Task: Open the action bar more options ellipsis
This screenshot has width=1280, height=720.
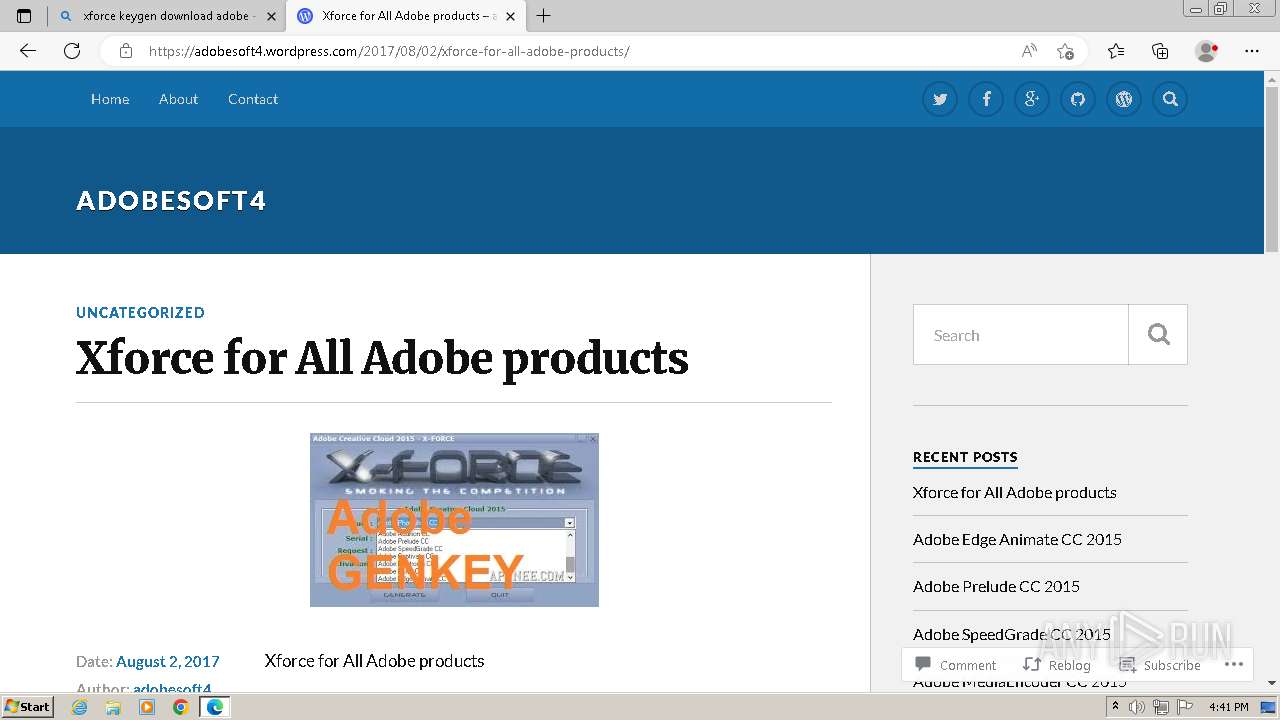Action: tap(1233, 664)
